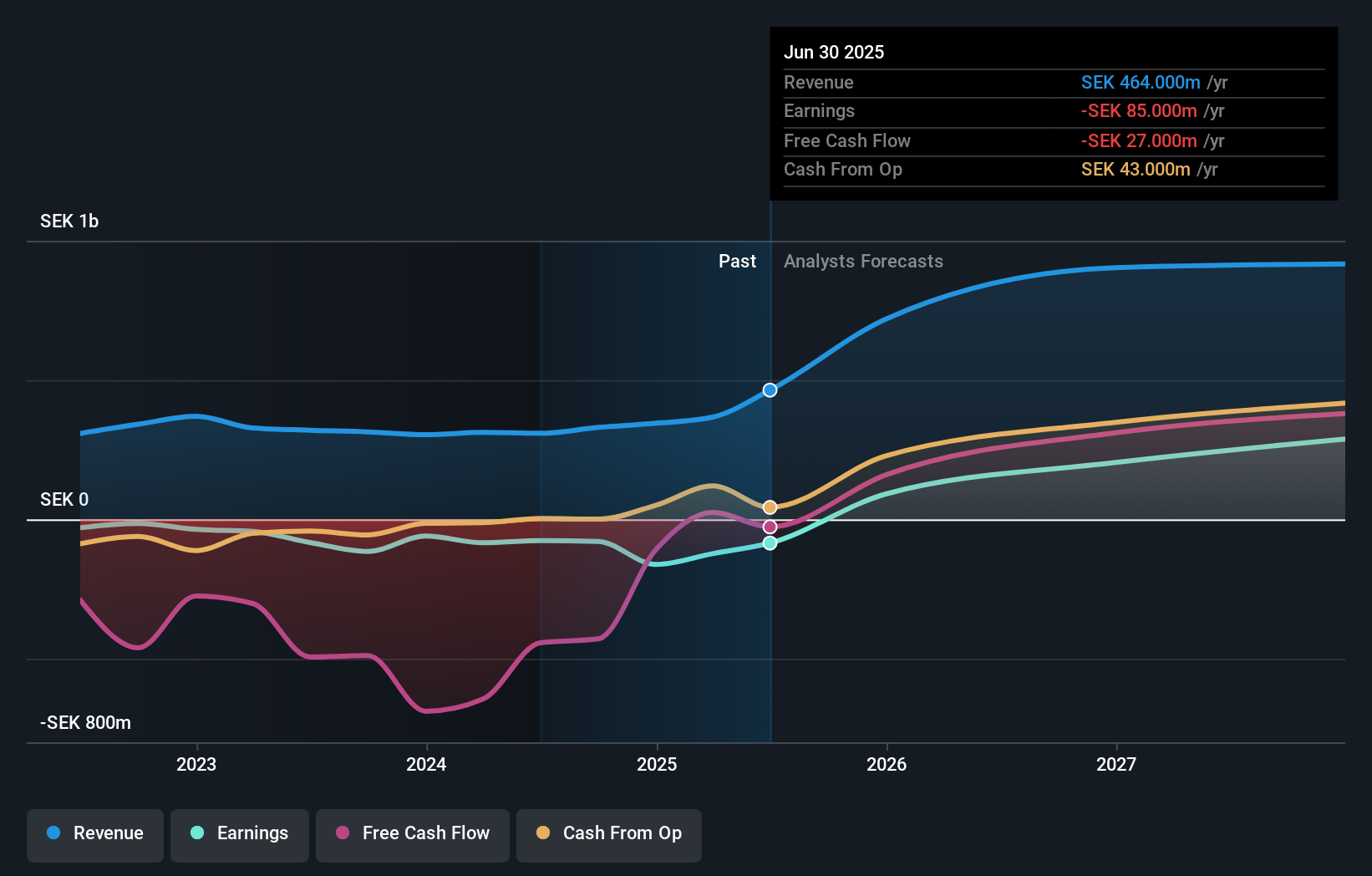Click the yellow Cash From Op legend dot
This screenshot has height=876, width=1372.
click(x=544, y=833)
